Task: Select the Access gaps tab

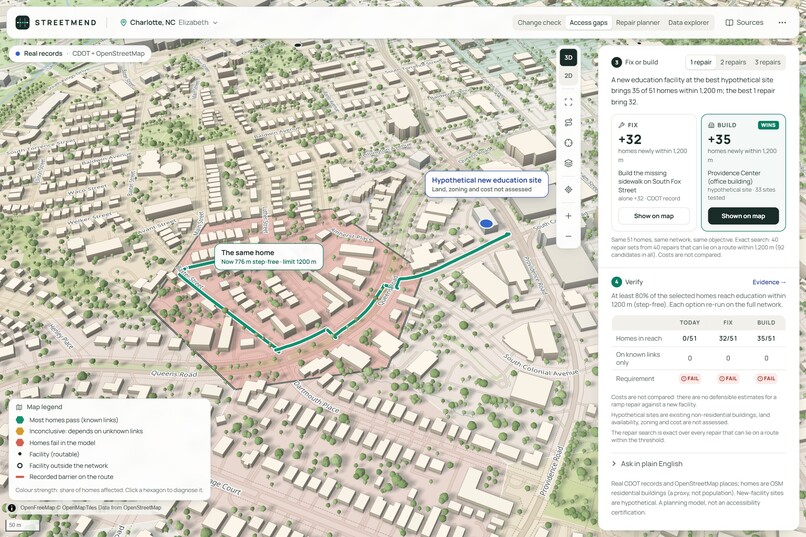Action: tap(588, 23)
